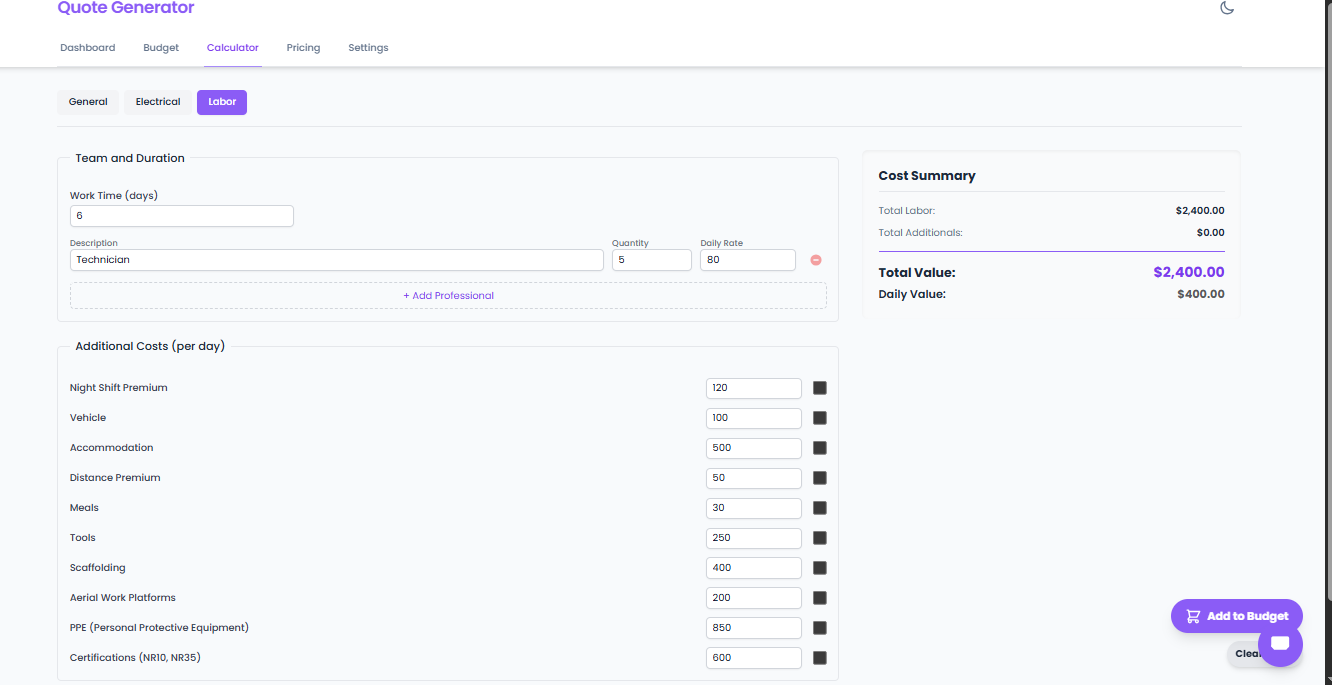Image resolution: width=1332 pixels, height=685 pixels.
Task: Open the Settings tab
Action: 368,48
